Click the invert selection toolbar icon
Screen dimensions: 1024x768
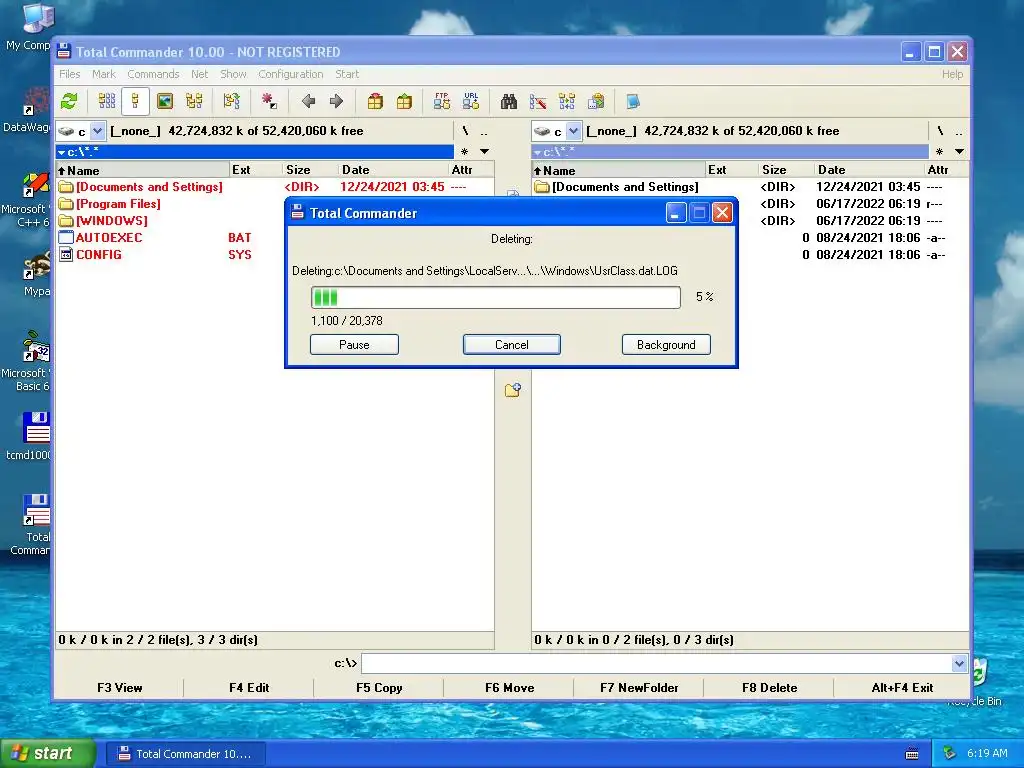click(269, 101)
